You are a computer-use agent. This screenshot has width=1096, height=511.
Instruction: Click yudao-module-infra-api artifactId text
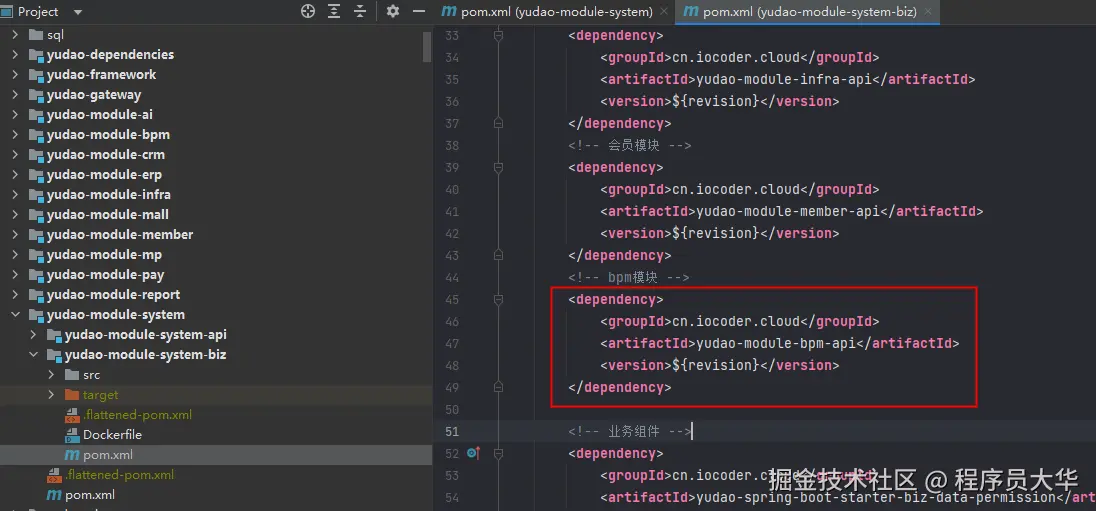pos(783,79)
